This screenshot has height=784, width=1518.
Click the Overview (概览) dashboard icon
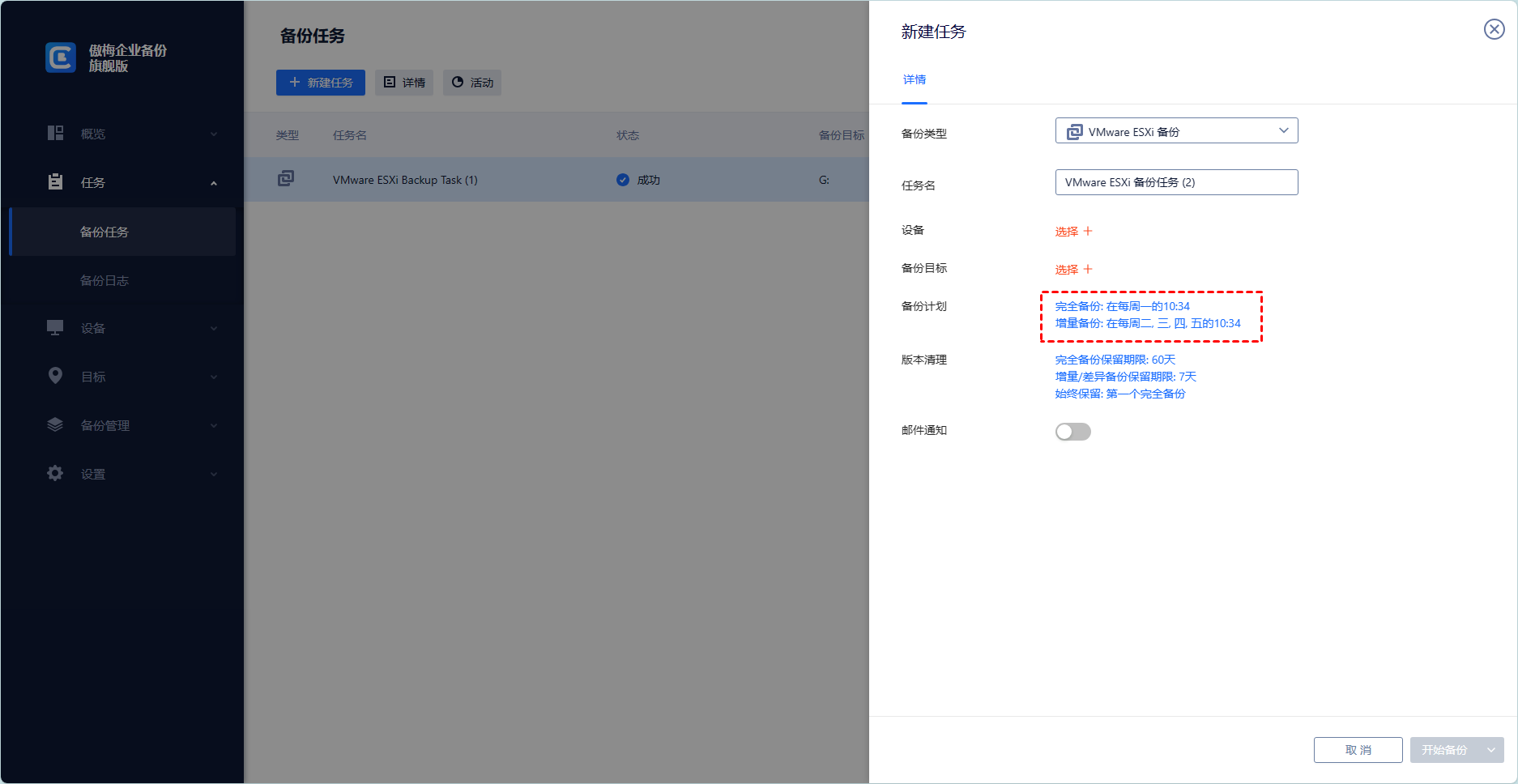[x=55, y=134]
